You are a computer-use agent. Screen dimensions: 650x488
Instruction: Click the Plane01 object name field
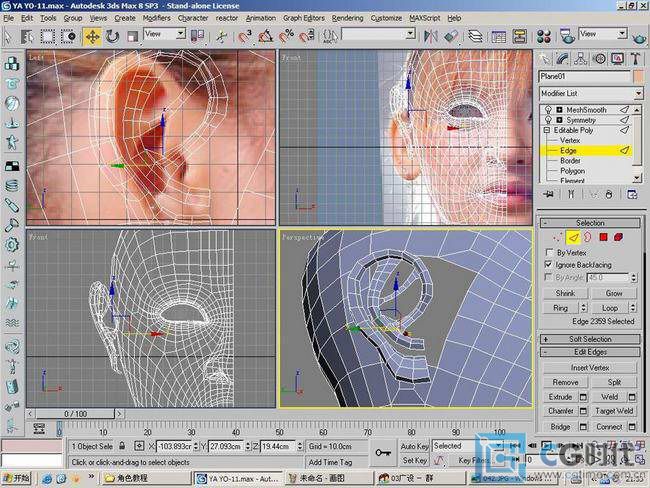584,76
